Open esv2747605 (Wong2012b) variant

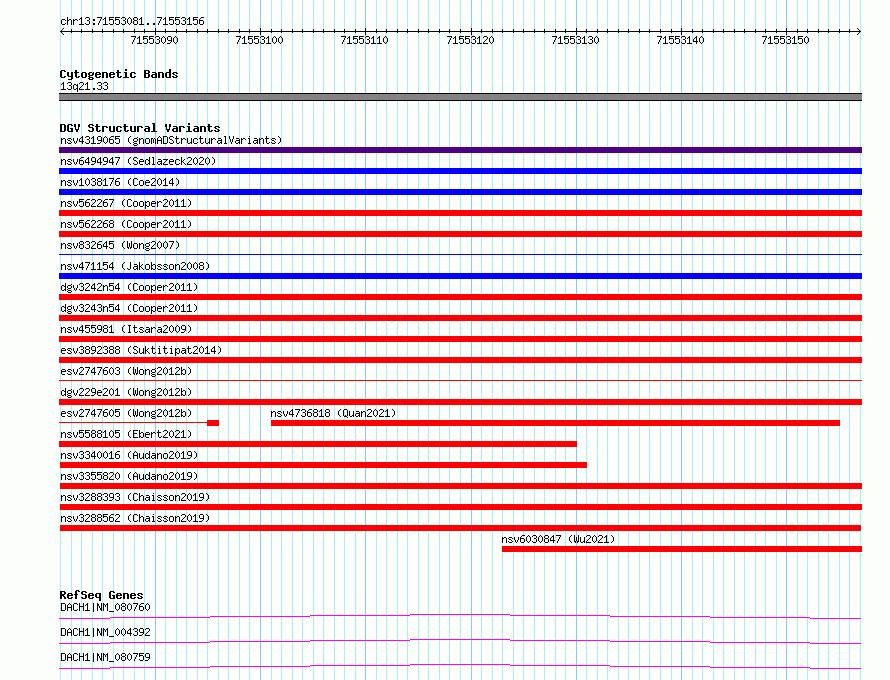[126, 413]
